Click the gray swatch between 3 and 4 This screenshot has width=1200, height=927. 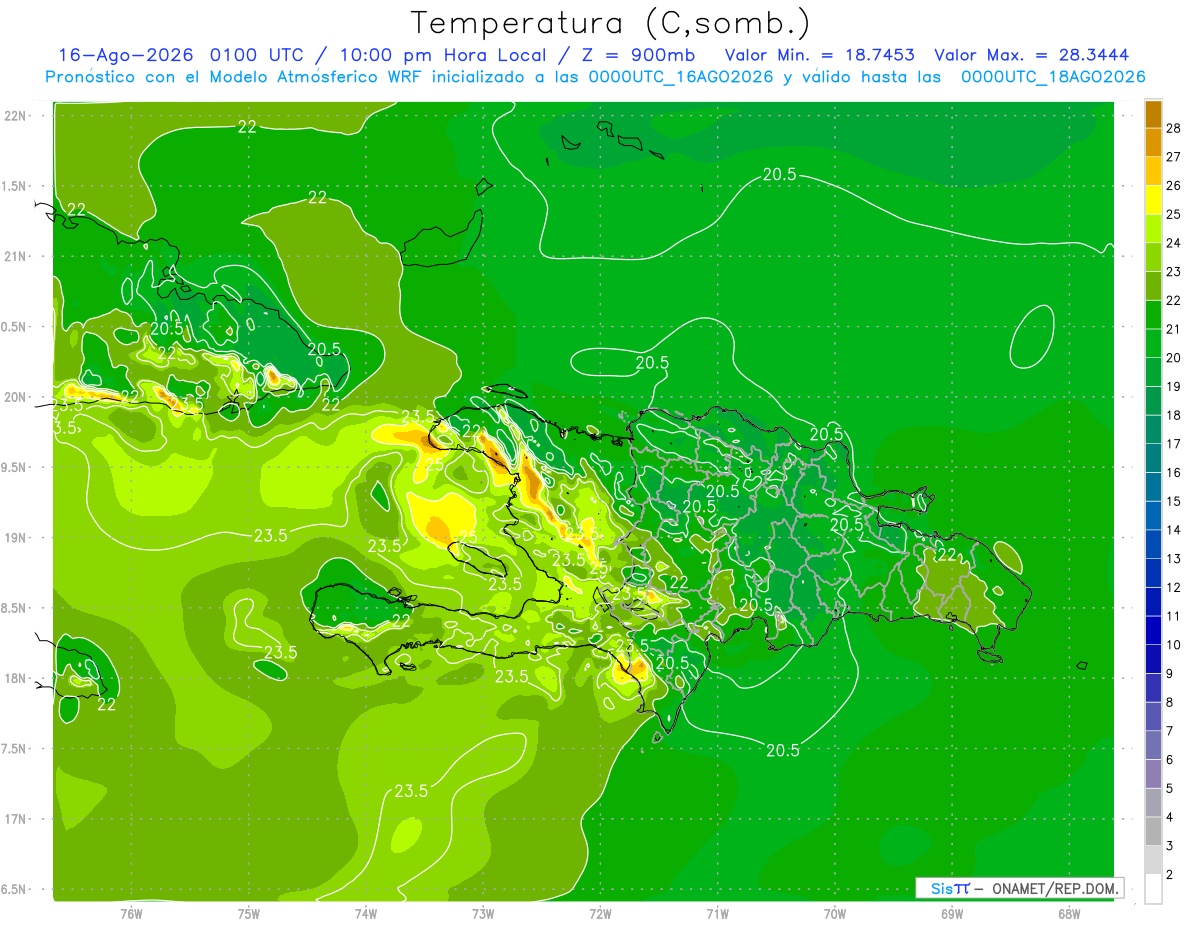click(x=1153, y=831)
